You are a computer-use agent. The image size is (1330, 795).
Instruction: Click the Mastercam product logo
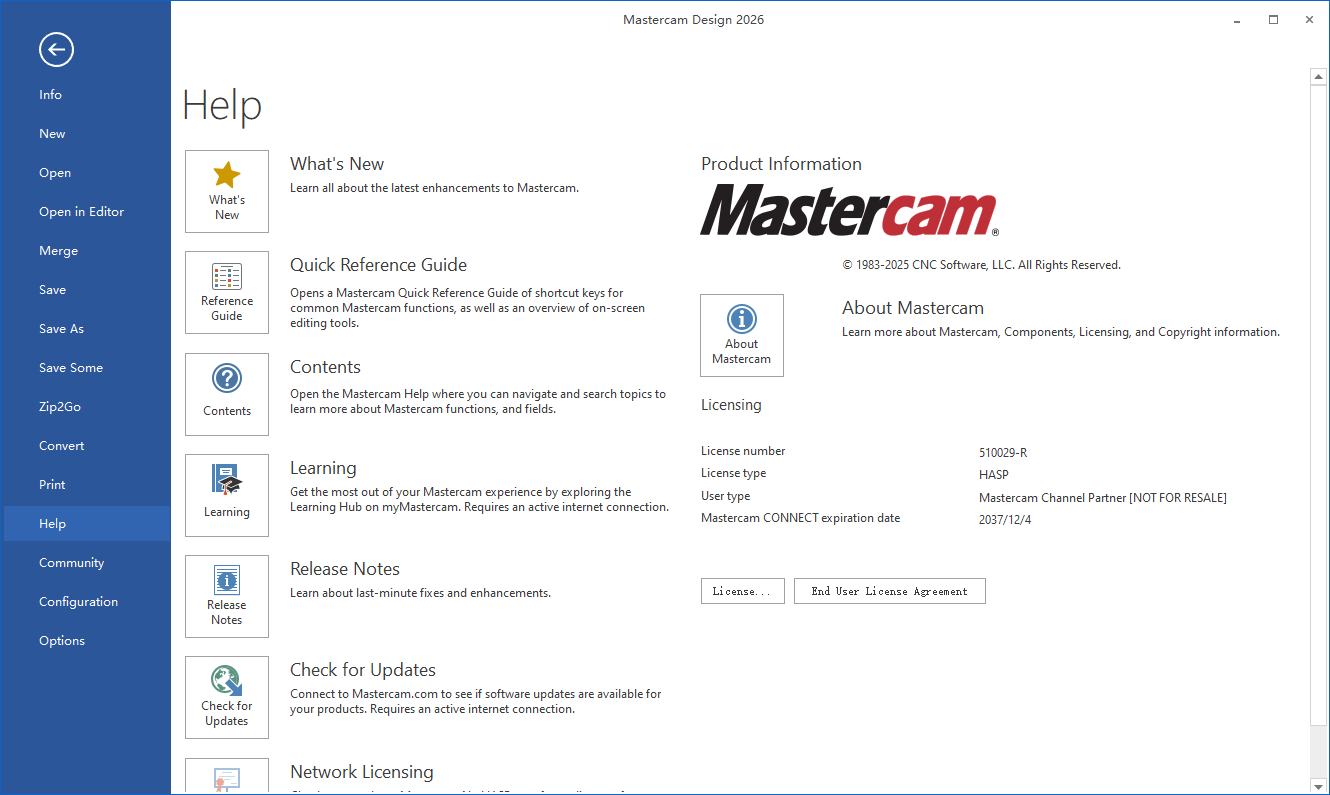point(848,211)
